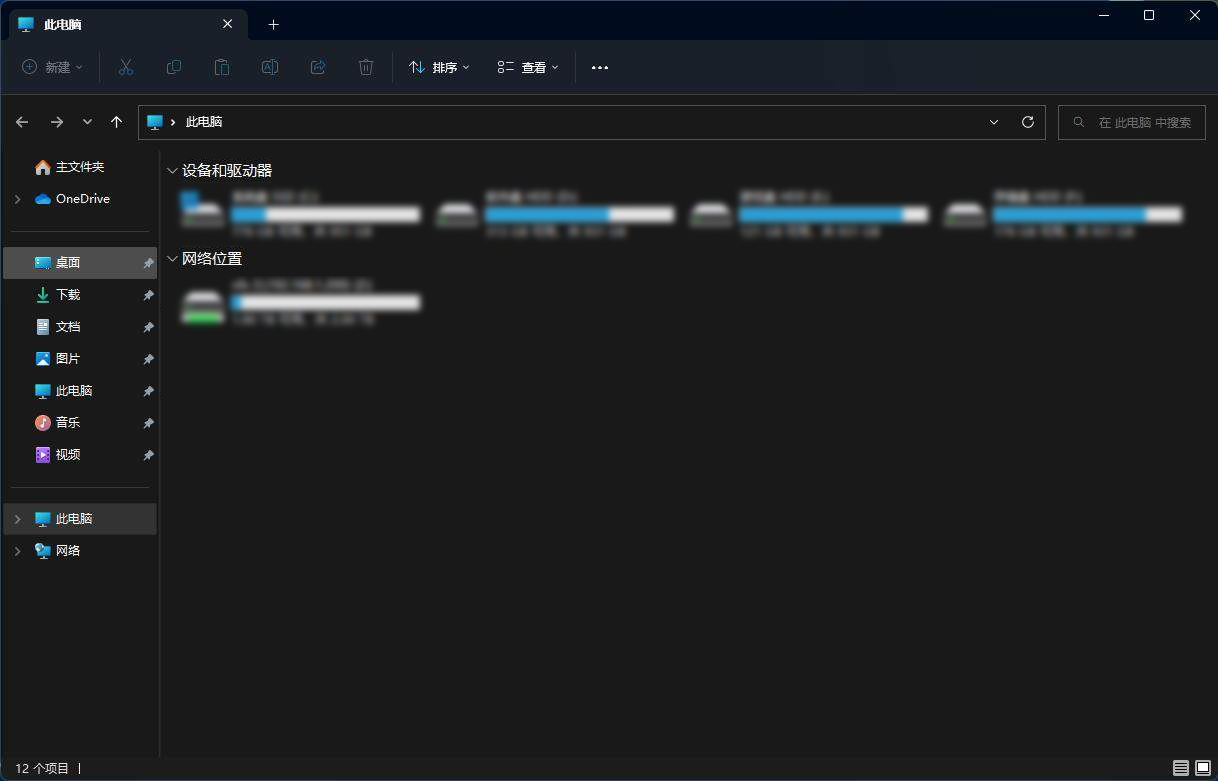Click the Share icon in toolbar
This screenshot has width=1218, height=781.
pyautogui.click(x=318, y=67)
